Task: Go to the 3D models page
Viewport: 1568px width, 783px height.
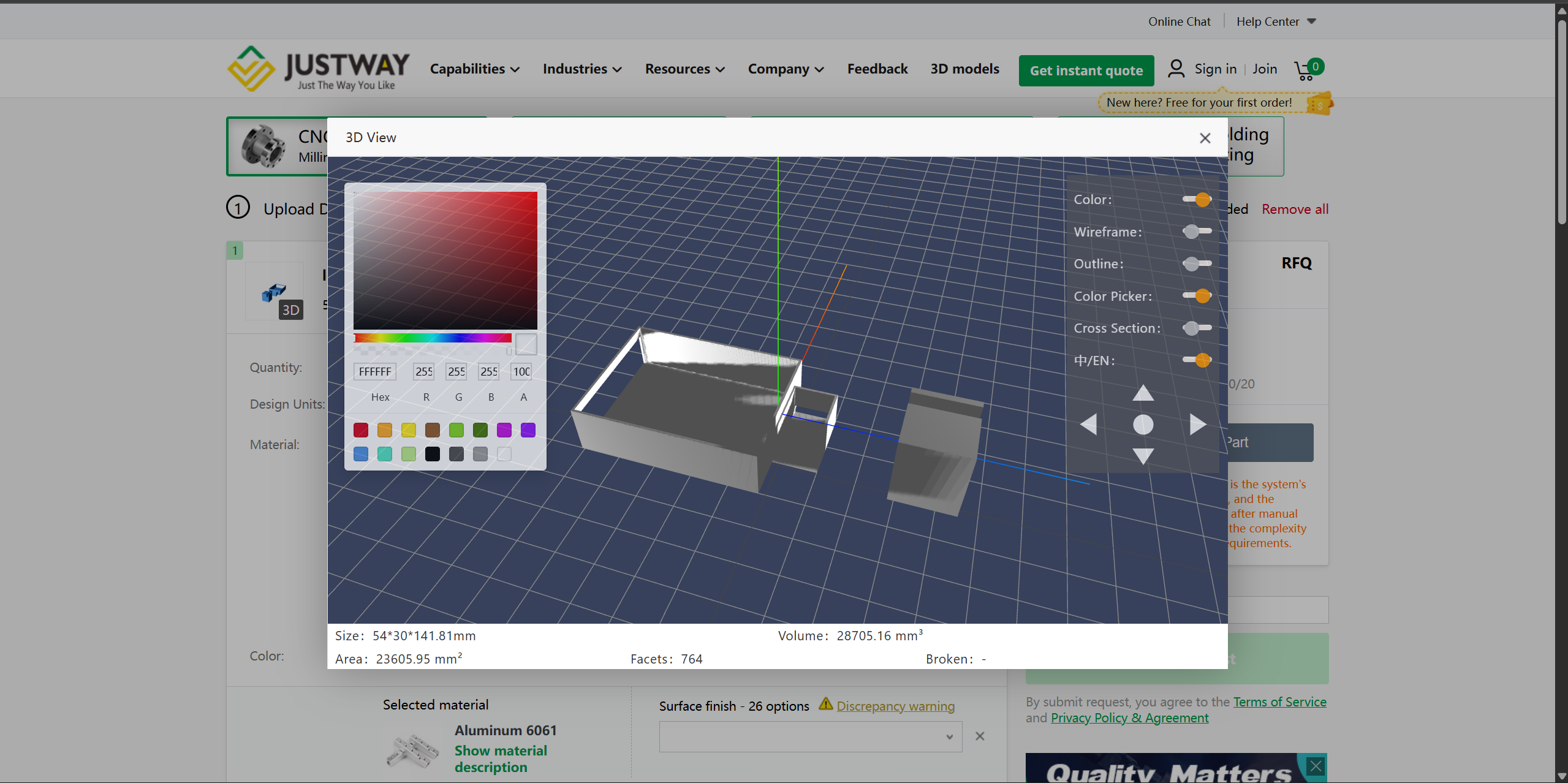Action: coord(964,69)
